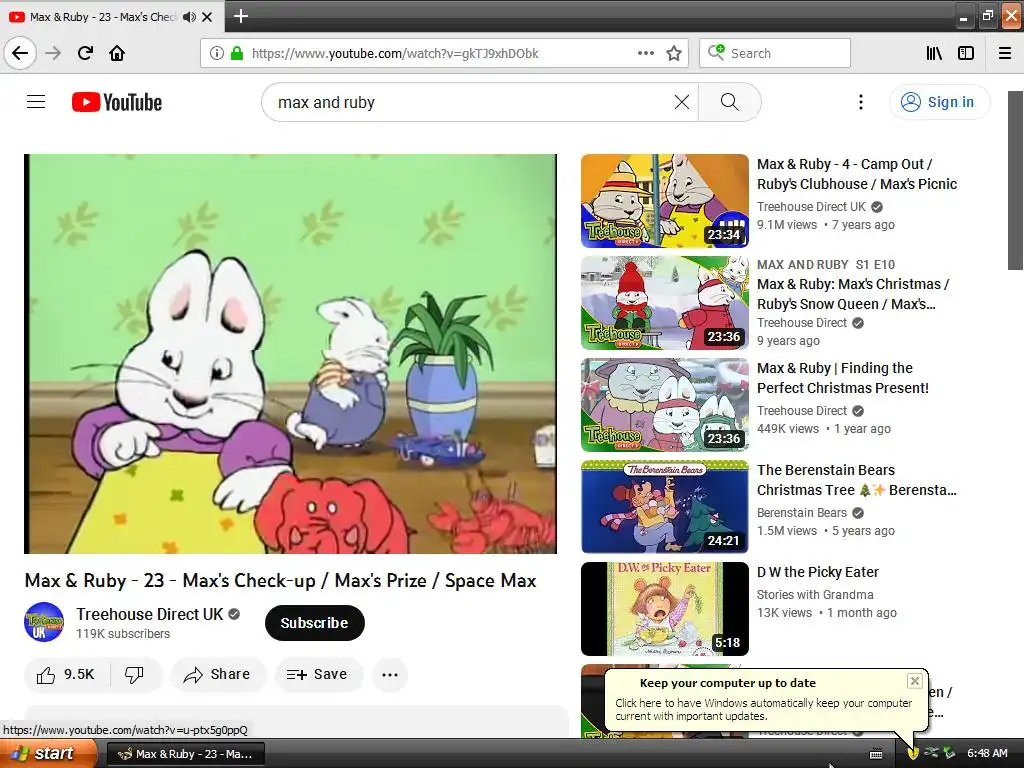This screenshot has width=1024, height=768.
Task: Open the Berenstain Bears channel name
Action: [x=801, y=513]
